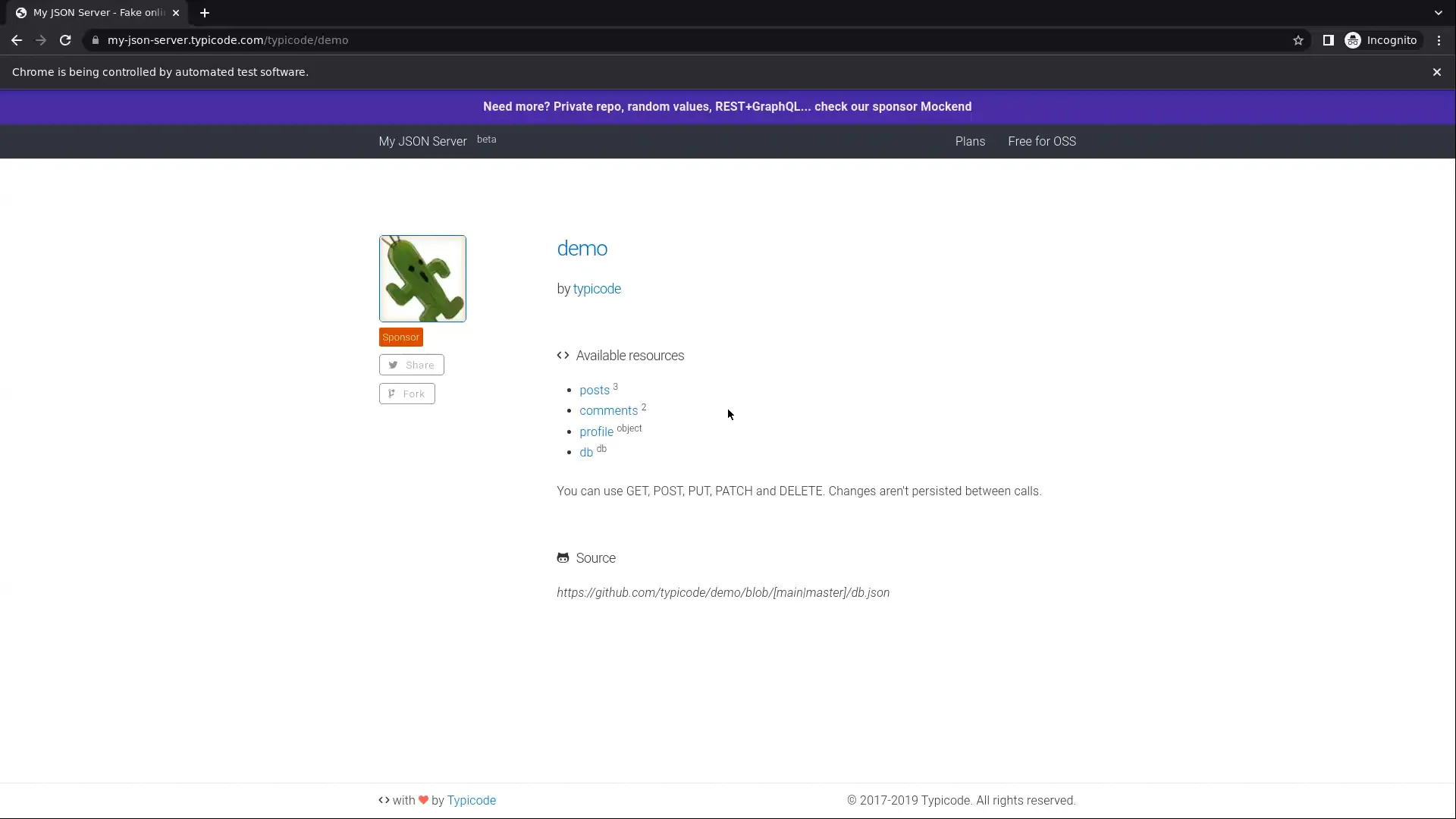Click the red heart icon in footer
This screenshot has width=1456, height=819.
[x=423, y=800]
